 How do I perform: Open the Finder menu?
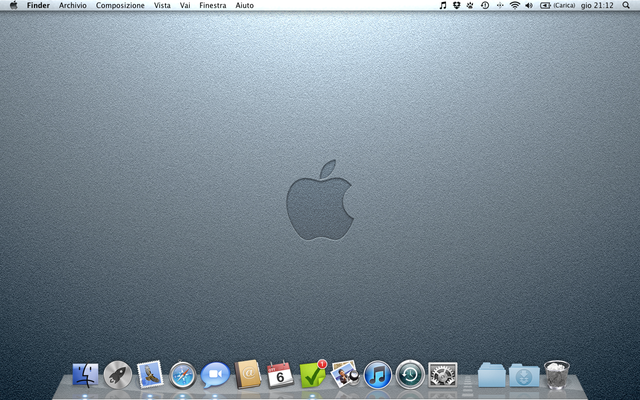38,5
